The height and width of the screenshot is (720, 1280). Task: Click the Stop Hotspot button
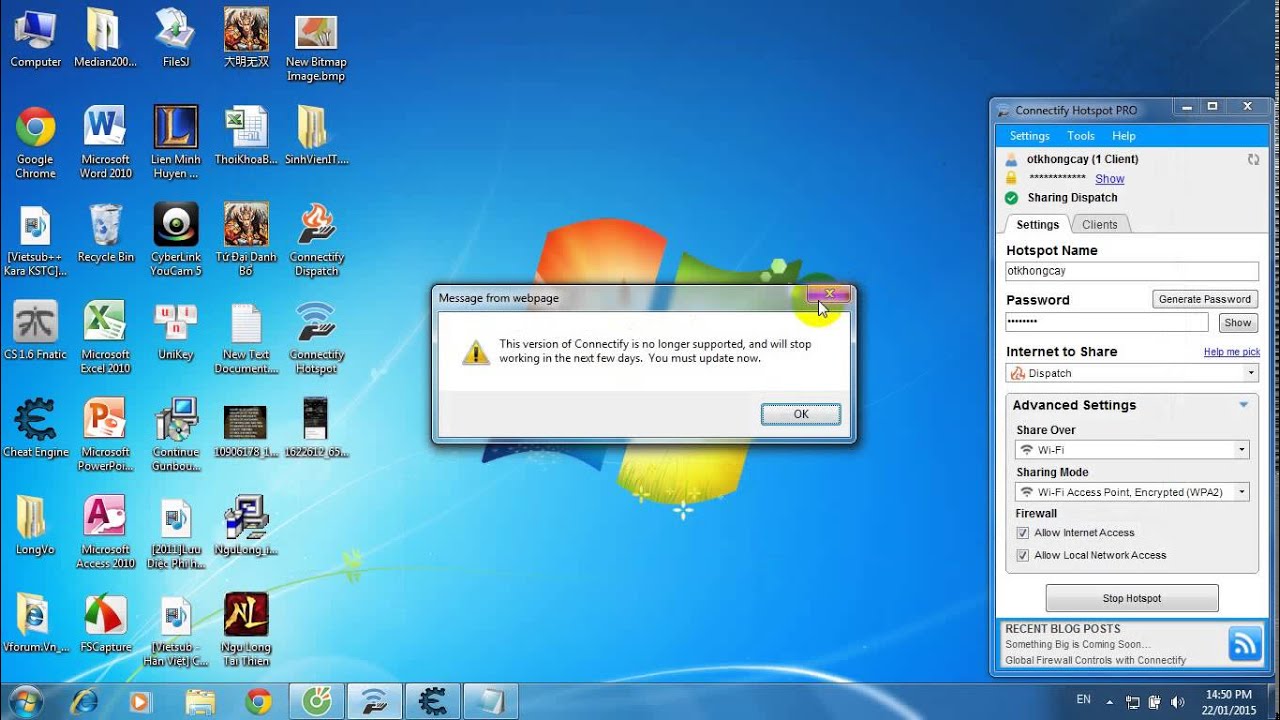tap(1132, 598)
